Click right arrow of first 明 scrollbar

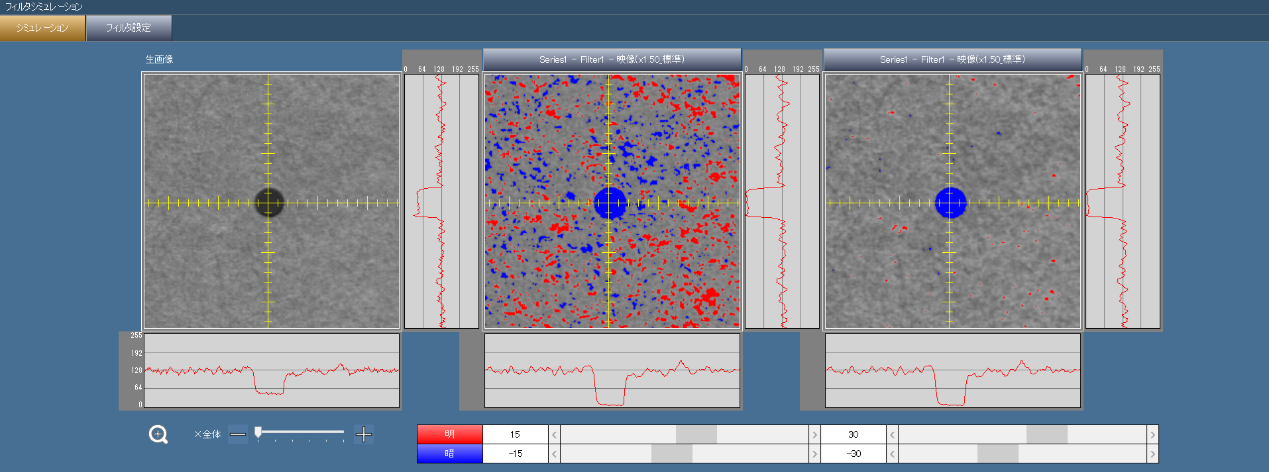pyautogui.click(x=812, y=434)
